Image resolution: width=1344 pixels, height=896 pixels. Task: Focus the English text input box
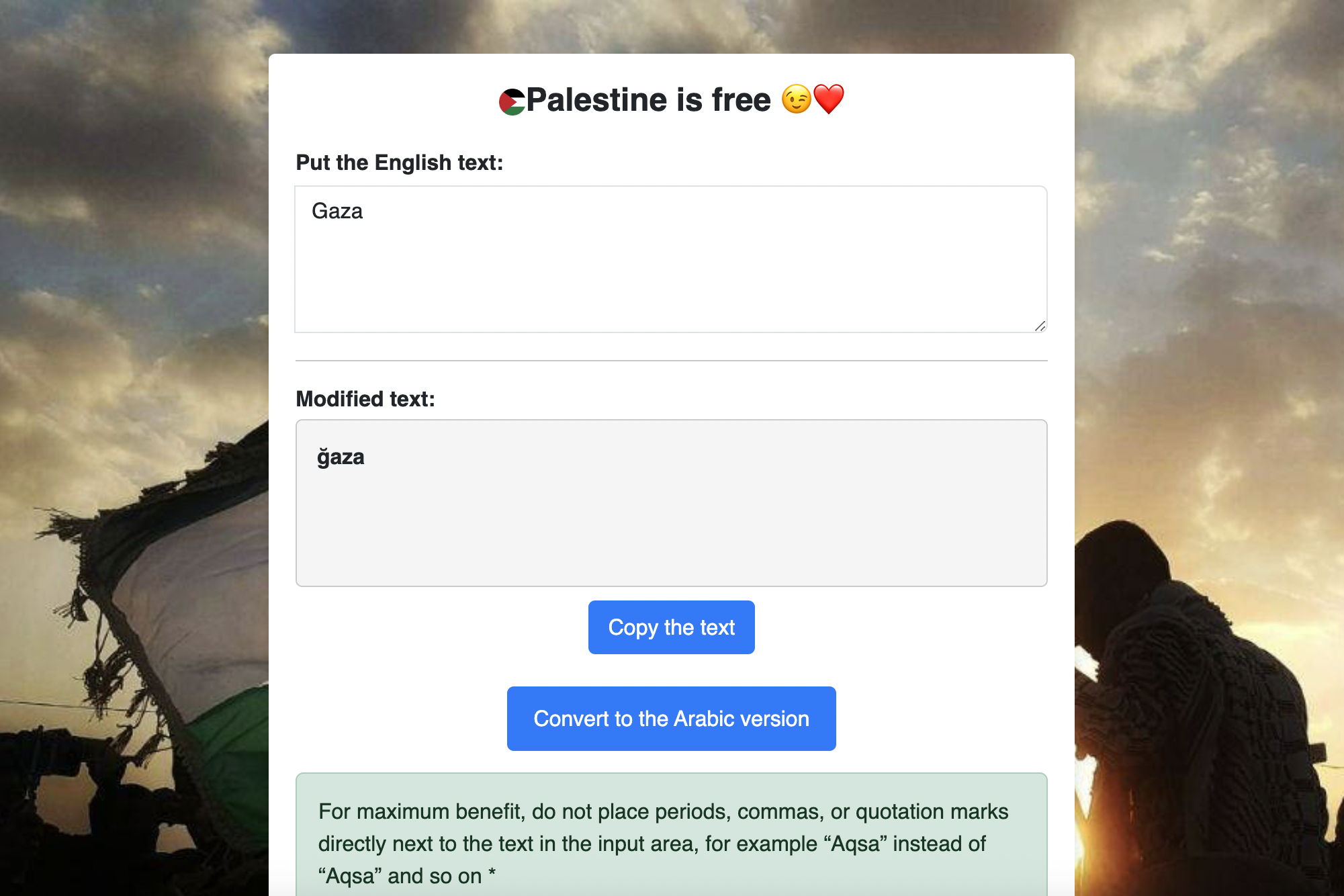point(670,269)
